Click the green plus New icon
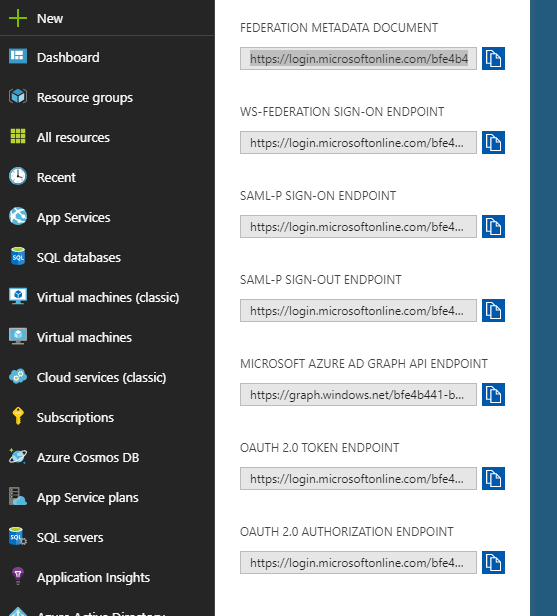The height and width of the screenshot is (616, 557). point(18,18)
